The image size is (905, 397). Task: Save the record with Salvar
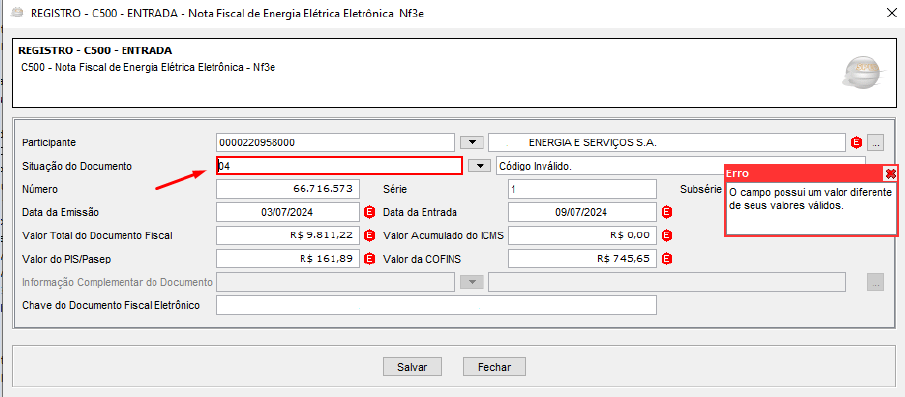pyautogui.click(x=412, y=366)
